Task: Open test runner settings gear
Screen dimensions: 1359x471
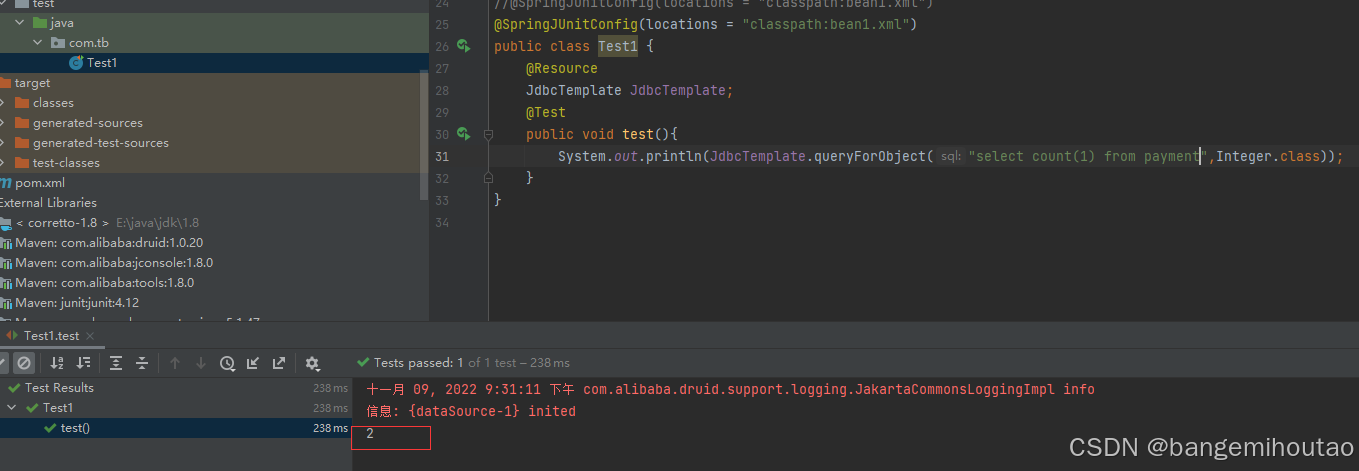Action: click(x=312, y=363)
